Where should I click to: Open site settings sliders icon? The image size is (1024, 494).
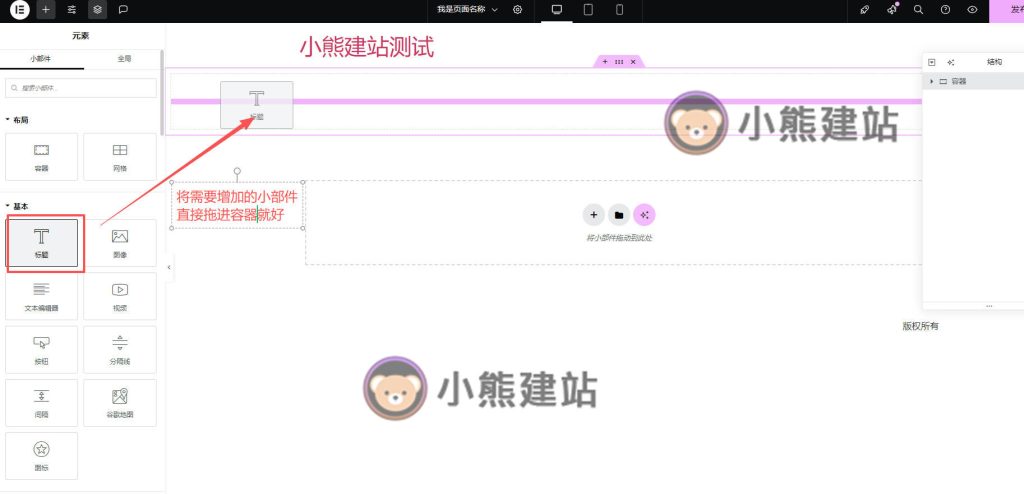[x=72, y=9]
